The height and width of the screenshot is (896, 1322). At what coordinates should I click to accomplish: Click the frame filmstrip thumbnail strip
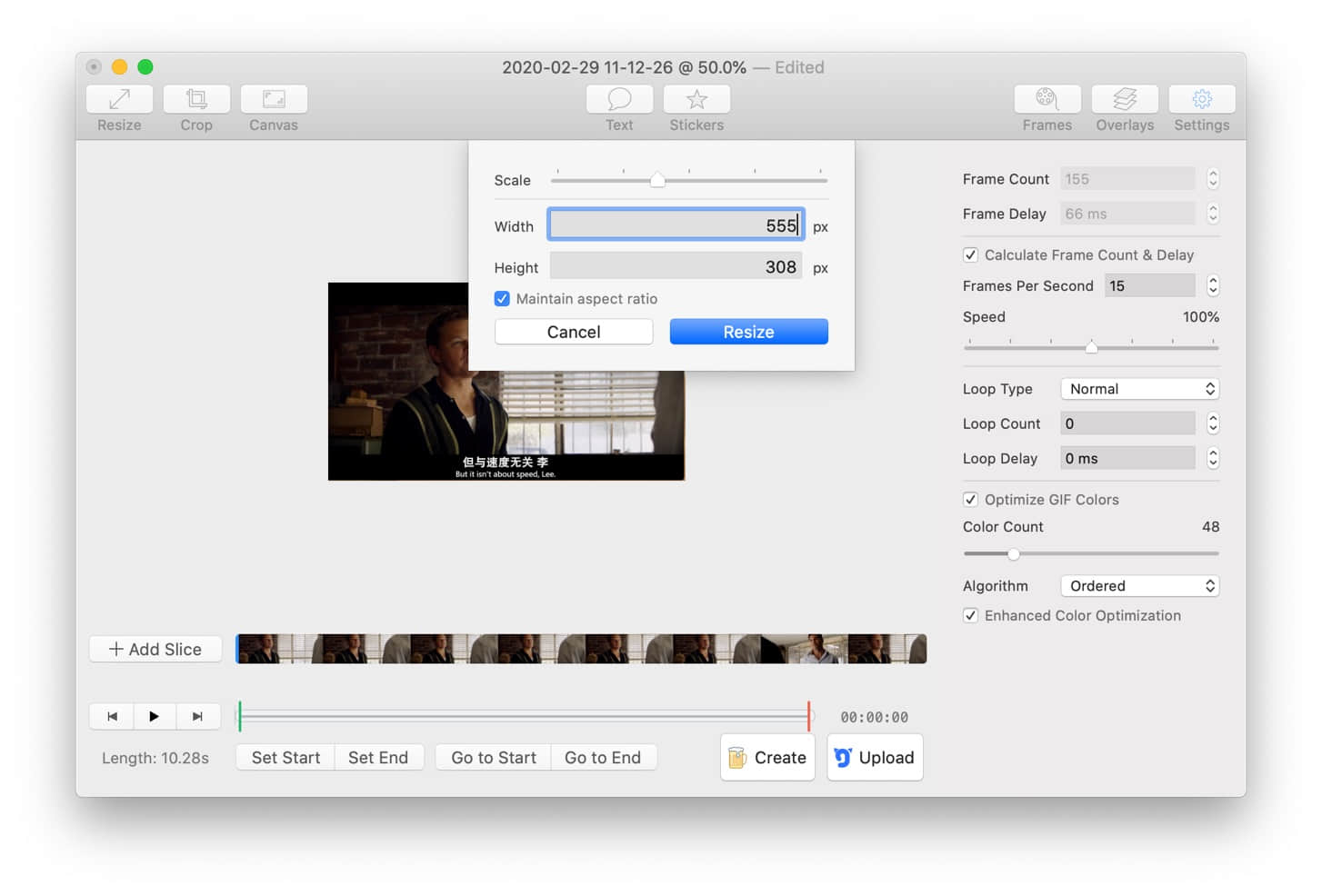coord(581,649)
